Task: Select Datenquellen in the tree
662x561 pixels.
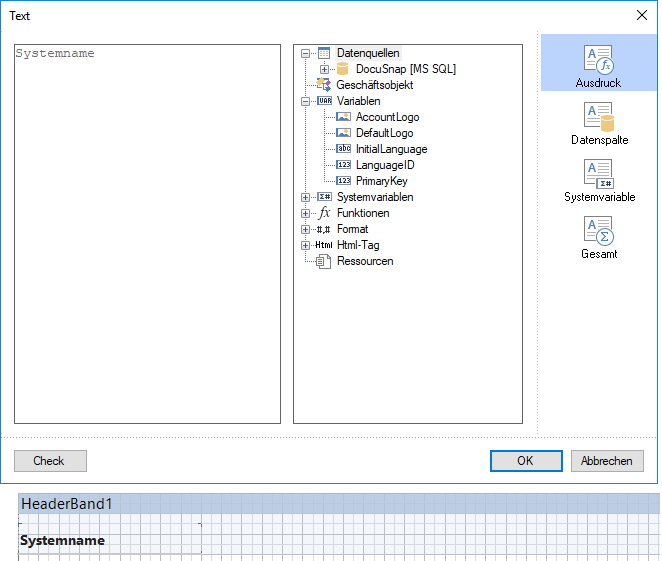Action: [x=368, y=53]
